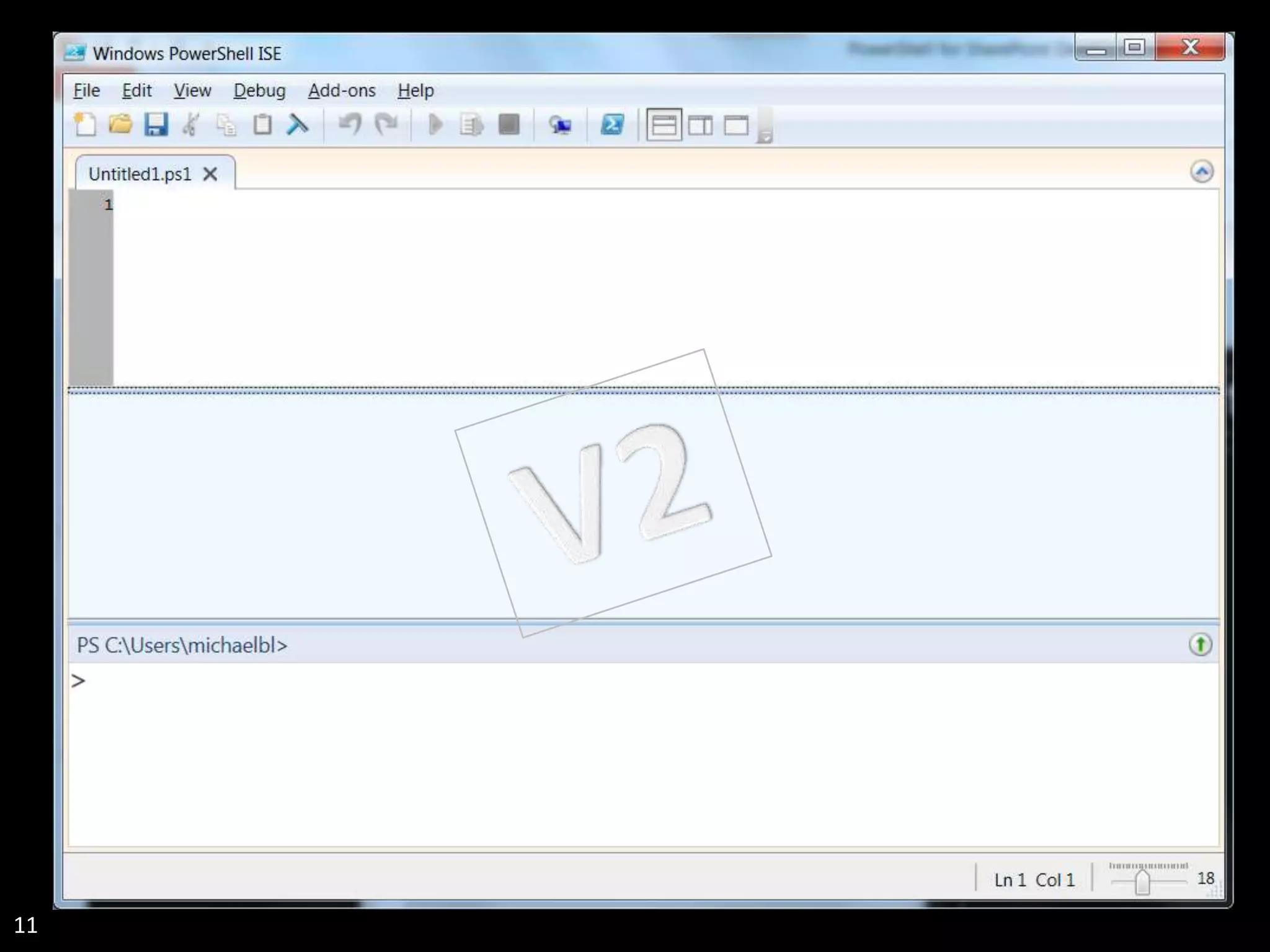Open New Remote PowerShell Tab icon
The height and width of the screenshot is (952, 1270).
coord(560,125)
